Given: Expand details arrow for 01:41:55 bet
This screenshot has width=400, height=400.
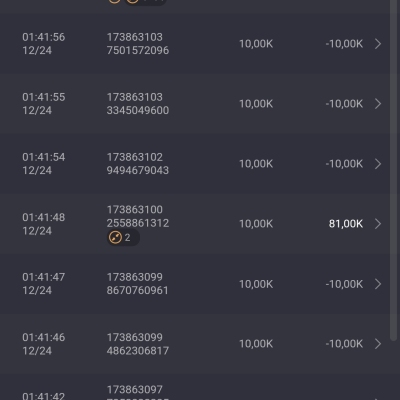Looking at the screenshot, I should (378, 104).
